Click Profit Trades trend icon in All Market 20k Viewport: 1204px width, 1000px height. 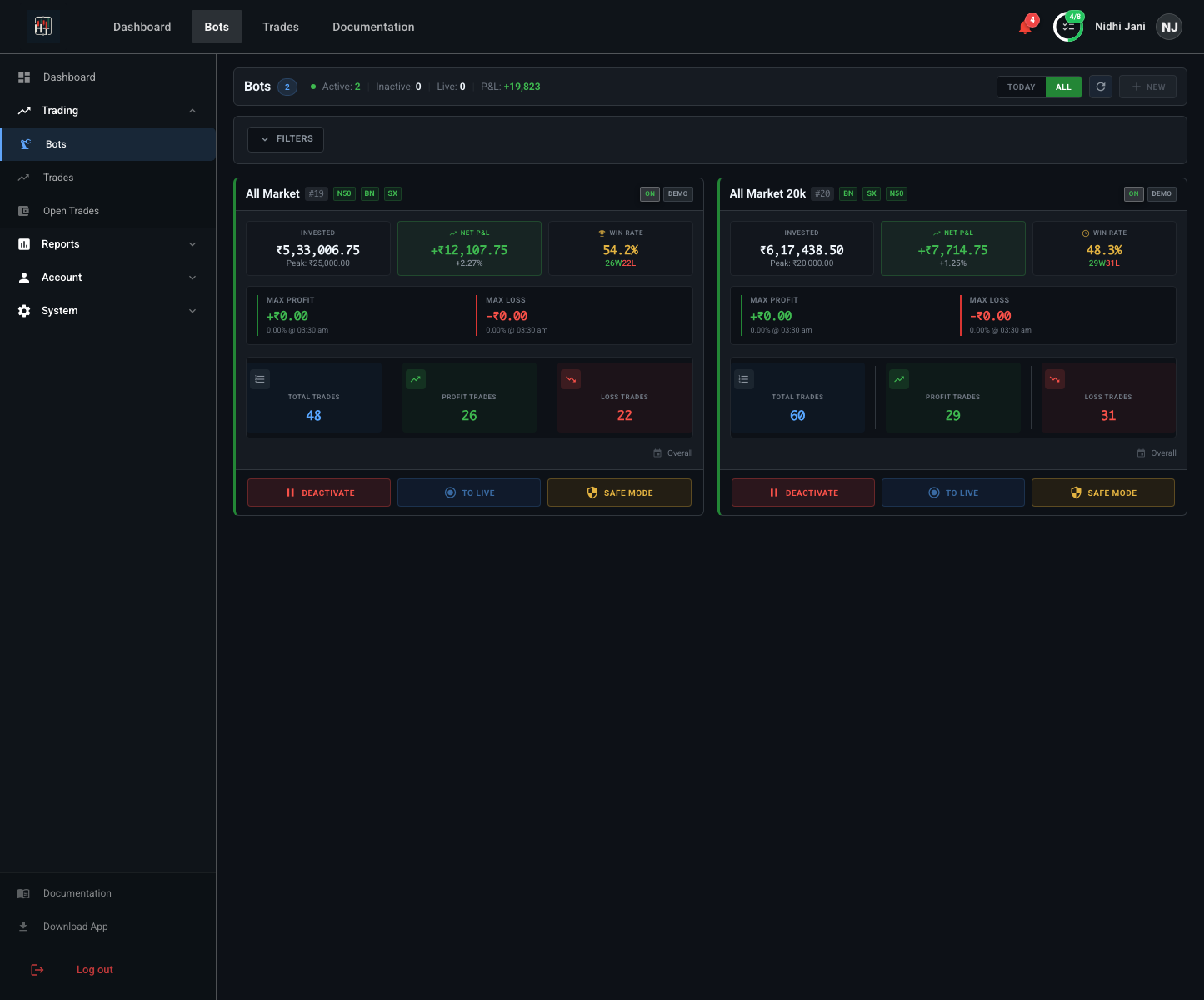pos(899,379)
